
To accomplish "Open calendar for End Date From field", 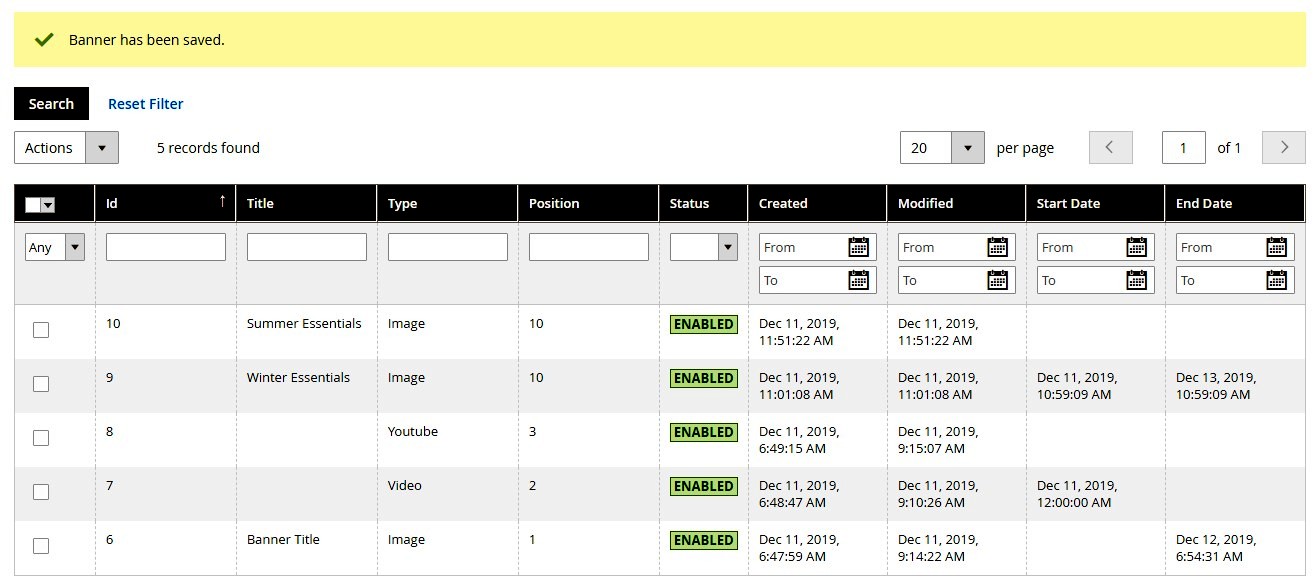I will [1275, 247].
